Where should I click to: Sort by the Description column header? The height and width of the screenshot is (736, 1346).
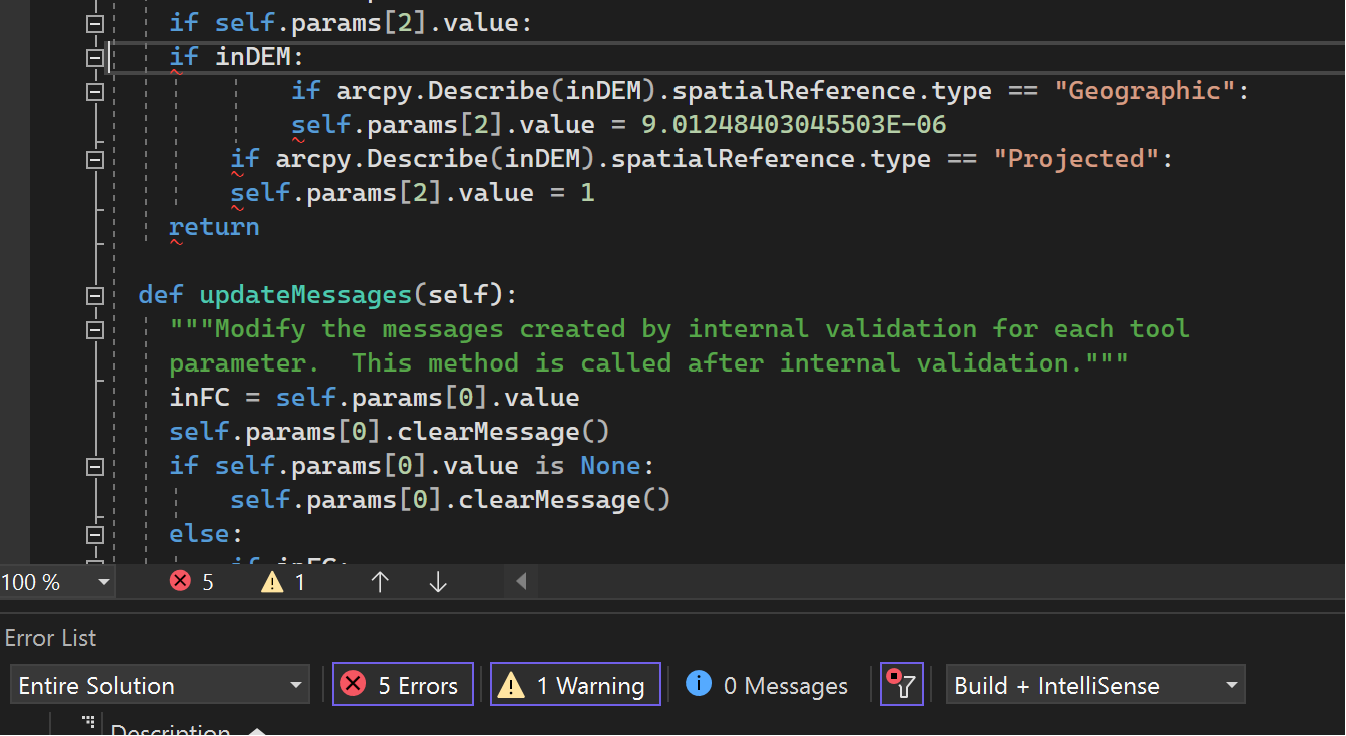pyautogui.click(x=170, y=730)
